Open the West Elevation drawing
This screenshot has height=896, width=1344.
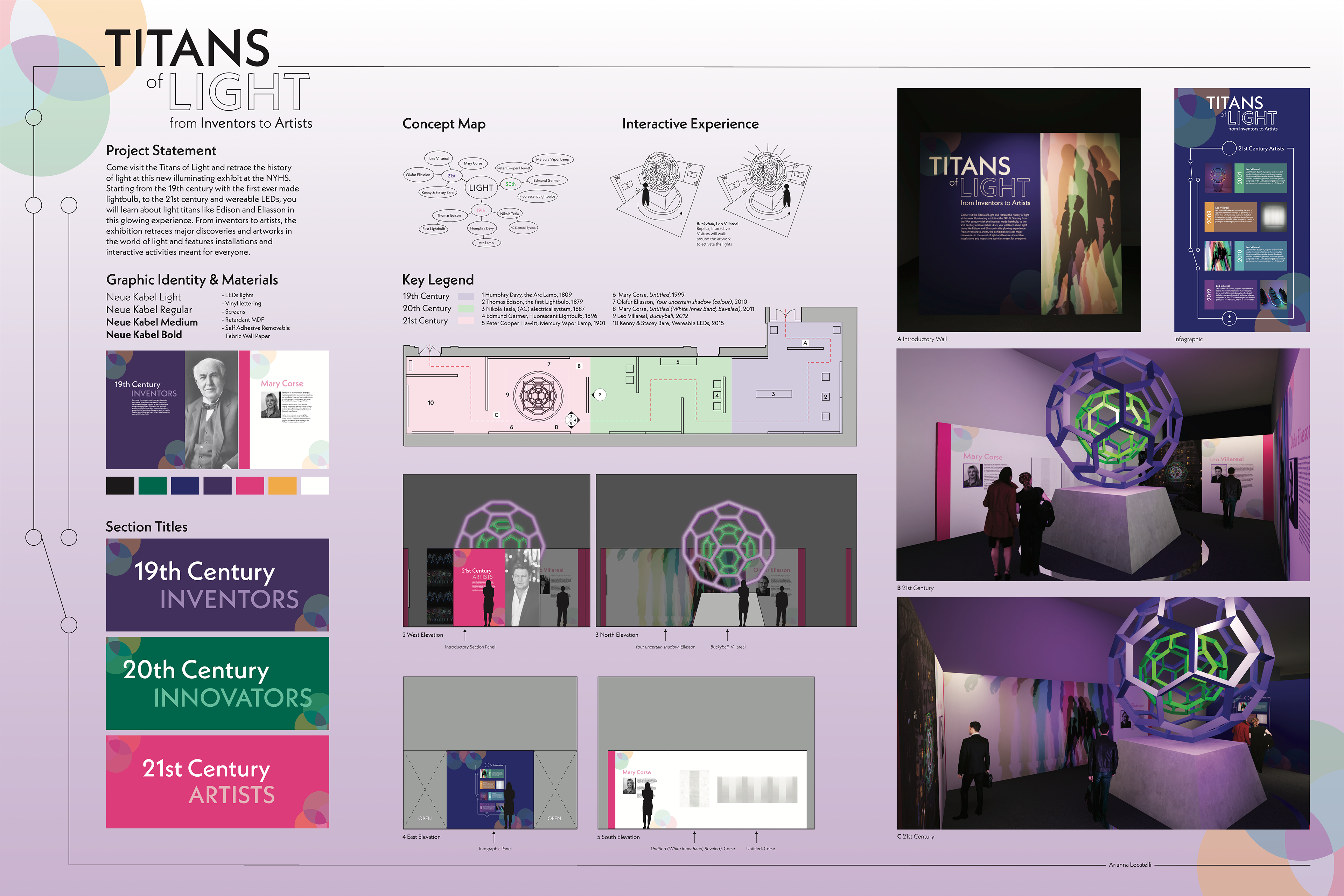tap(497, 551)
